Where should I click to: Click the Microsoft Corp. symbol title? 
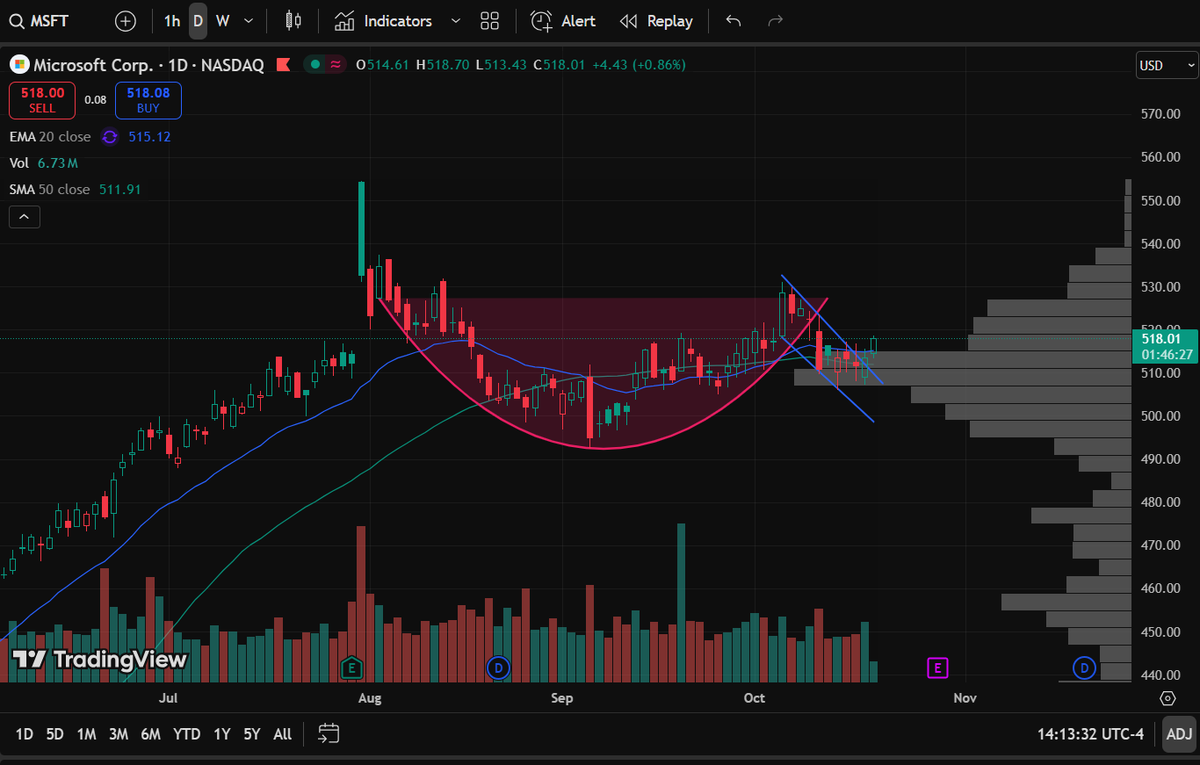point(94,65)
